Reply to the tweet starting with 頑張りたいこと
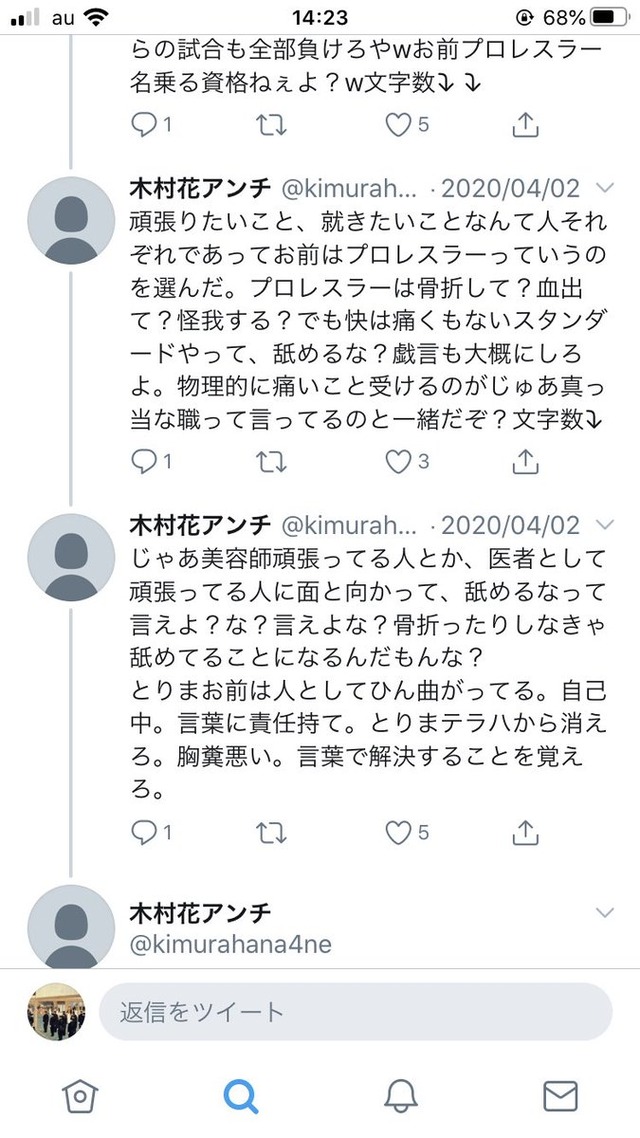 coord(144,461)
